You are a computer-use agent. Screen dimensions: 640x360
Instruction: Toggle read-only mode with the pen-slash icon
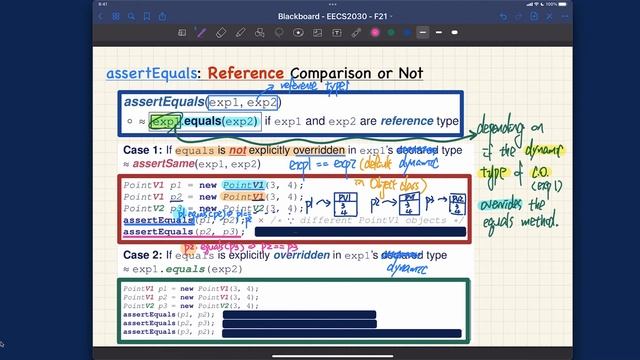click(549, 17)
